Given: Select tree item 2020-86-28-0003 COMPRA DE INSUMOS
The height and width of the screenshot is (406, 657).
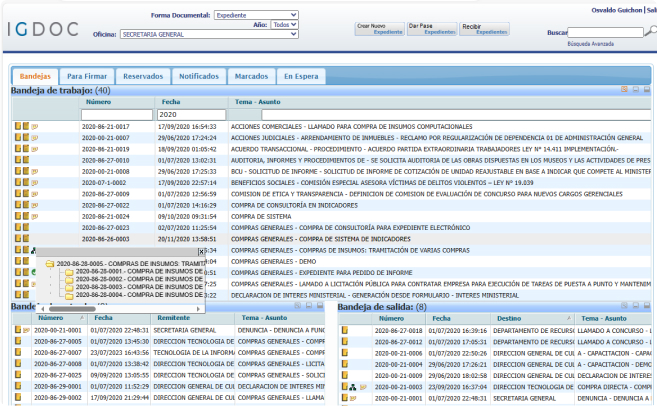Looking at the screenshot, I should click(x=139, y=287).
